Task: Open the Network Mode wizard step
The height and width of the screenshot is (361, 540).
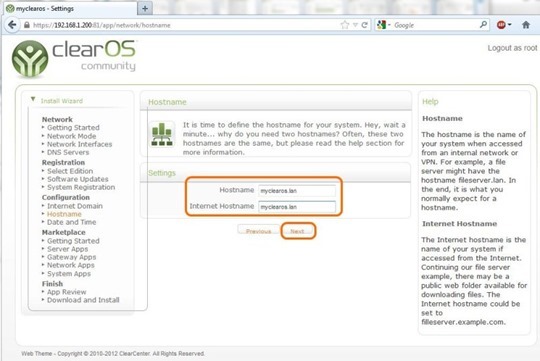Action: click(x=71, y=136)
